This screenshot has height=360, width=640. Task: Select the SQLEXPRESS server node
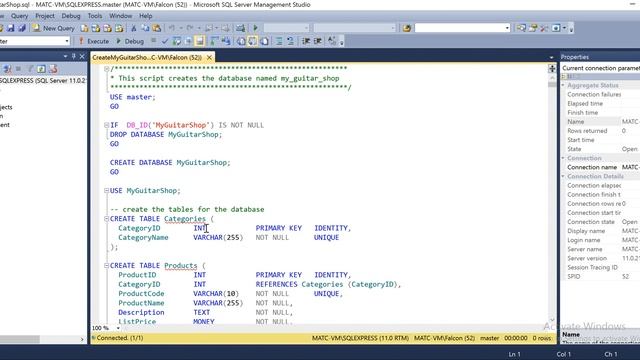click(x=43, y=81)
